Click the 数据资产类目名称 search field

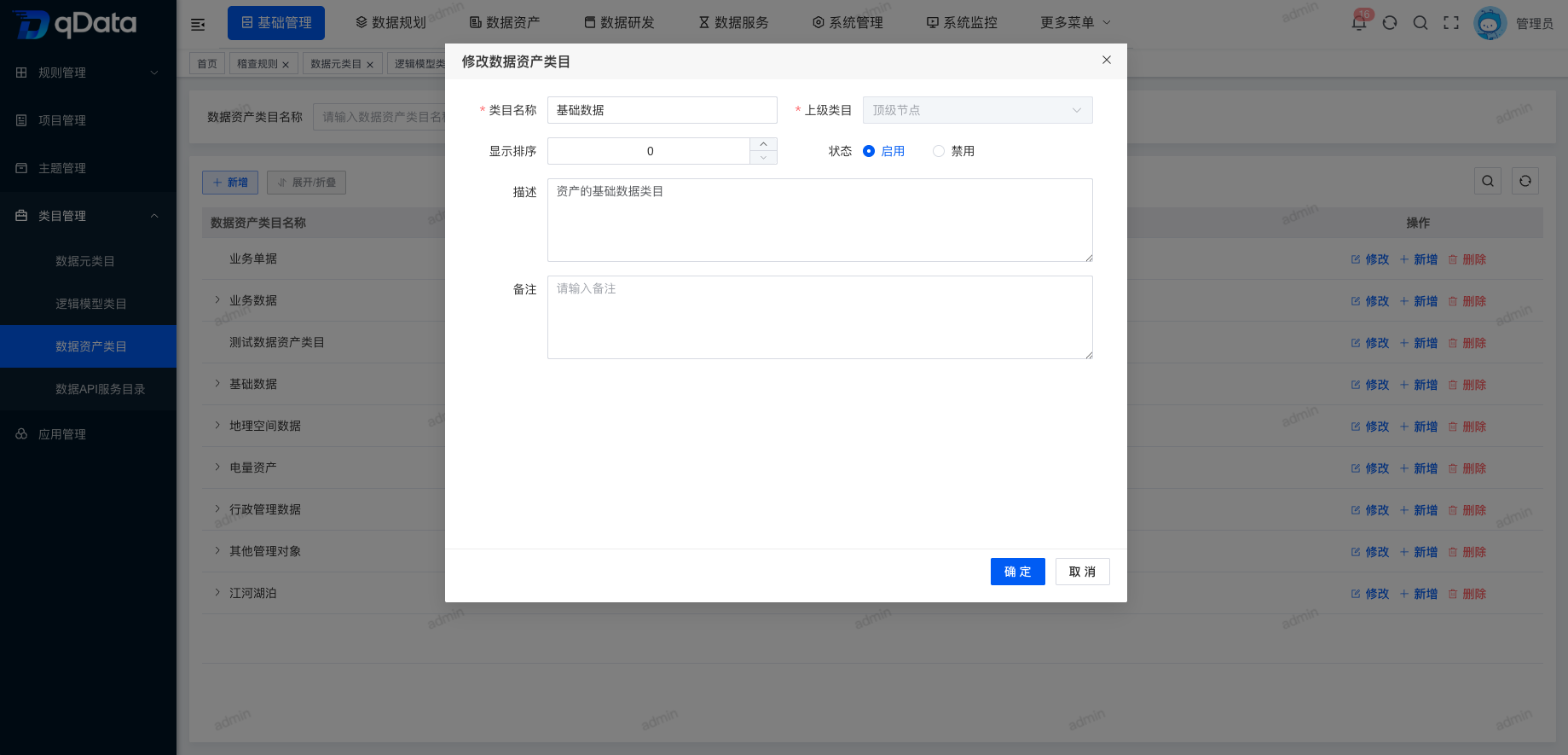click(379, 117)
